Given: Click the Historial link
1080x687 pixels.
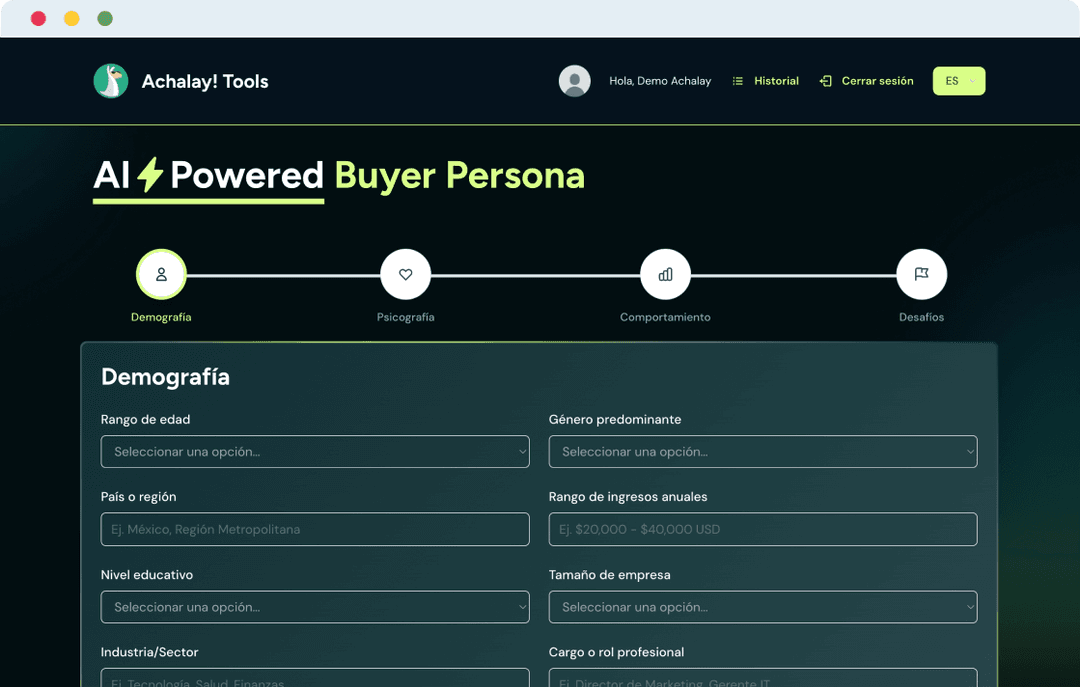Looking at the screenshot, I should 776,80.
